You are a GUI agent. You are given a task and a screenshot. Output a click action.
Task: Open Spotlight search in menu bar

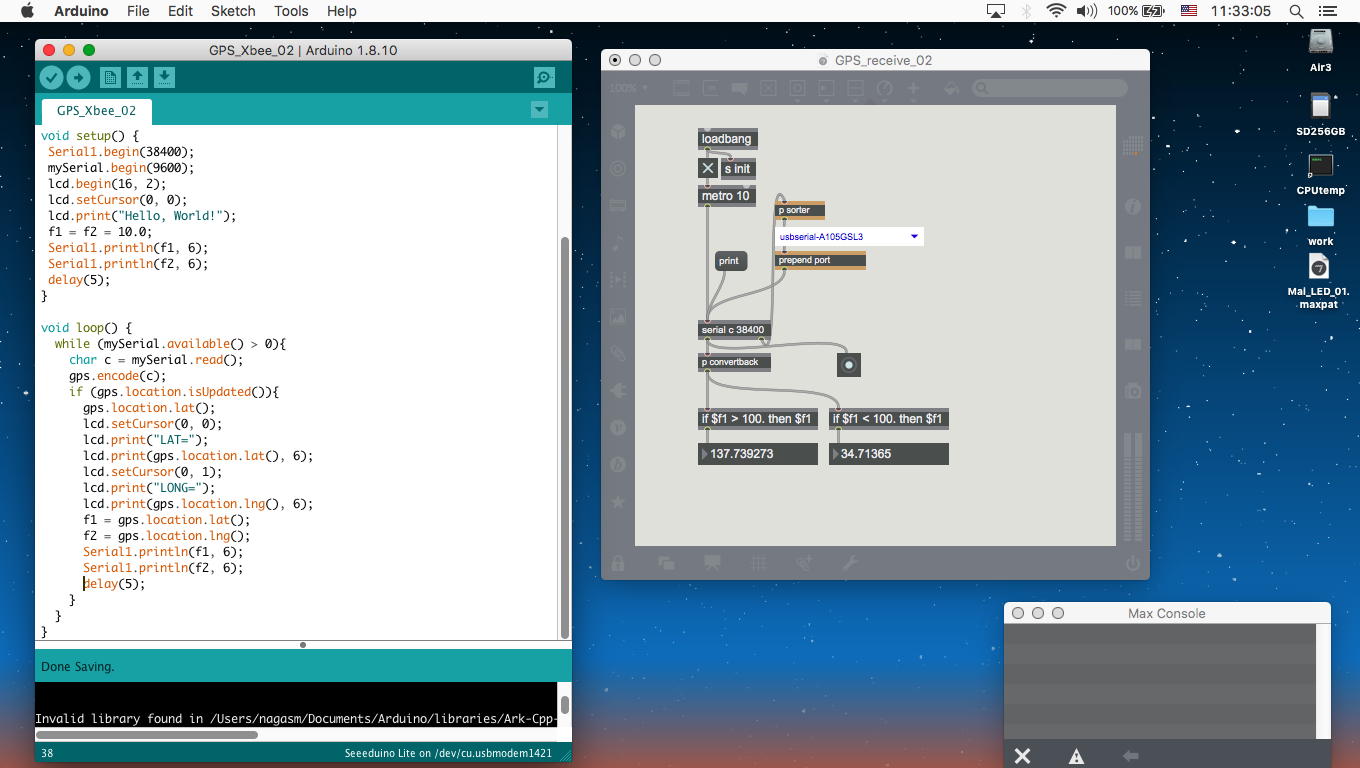pyautogui.click(x=1296, y=11)
